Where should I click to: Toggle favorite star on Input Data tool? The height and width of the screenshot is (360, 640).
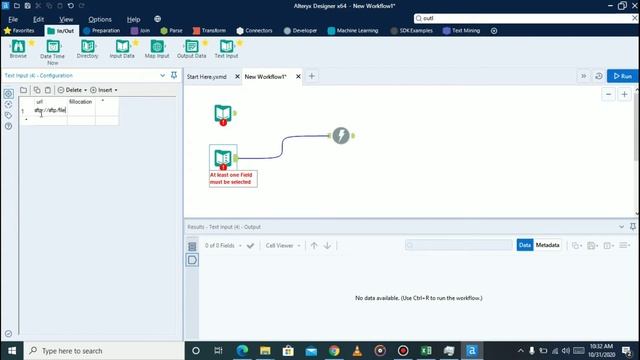pos(136,42)
